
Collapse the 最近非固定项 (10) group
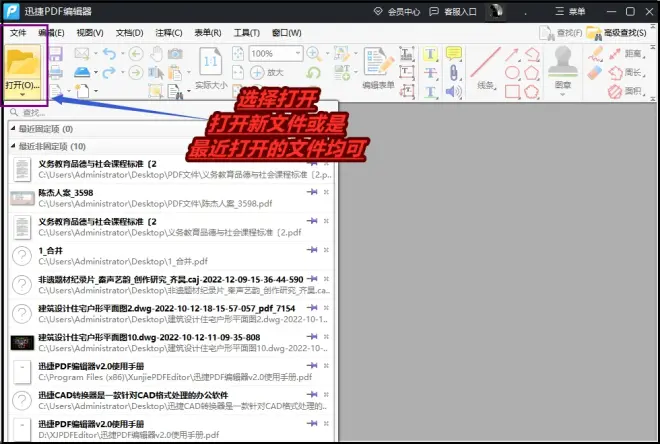click(13, 146)
